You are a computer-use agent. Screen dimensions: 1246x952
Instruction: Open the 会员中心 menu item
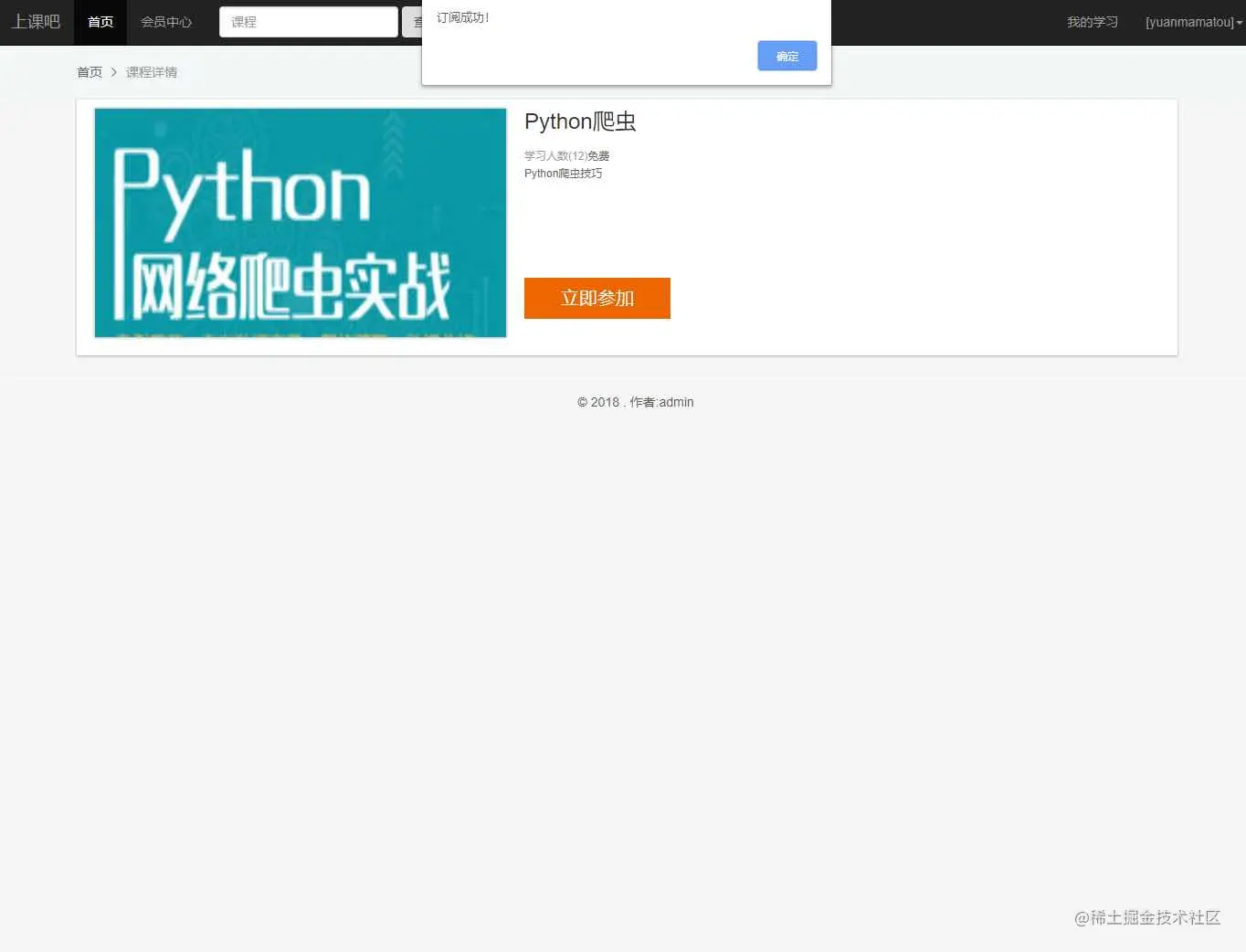tap(166, 22)
